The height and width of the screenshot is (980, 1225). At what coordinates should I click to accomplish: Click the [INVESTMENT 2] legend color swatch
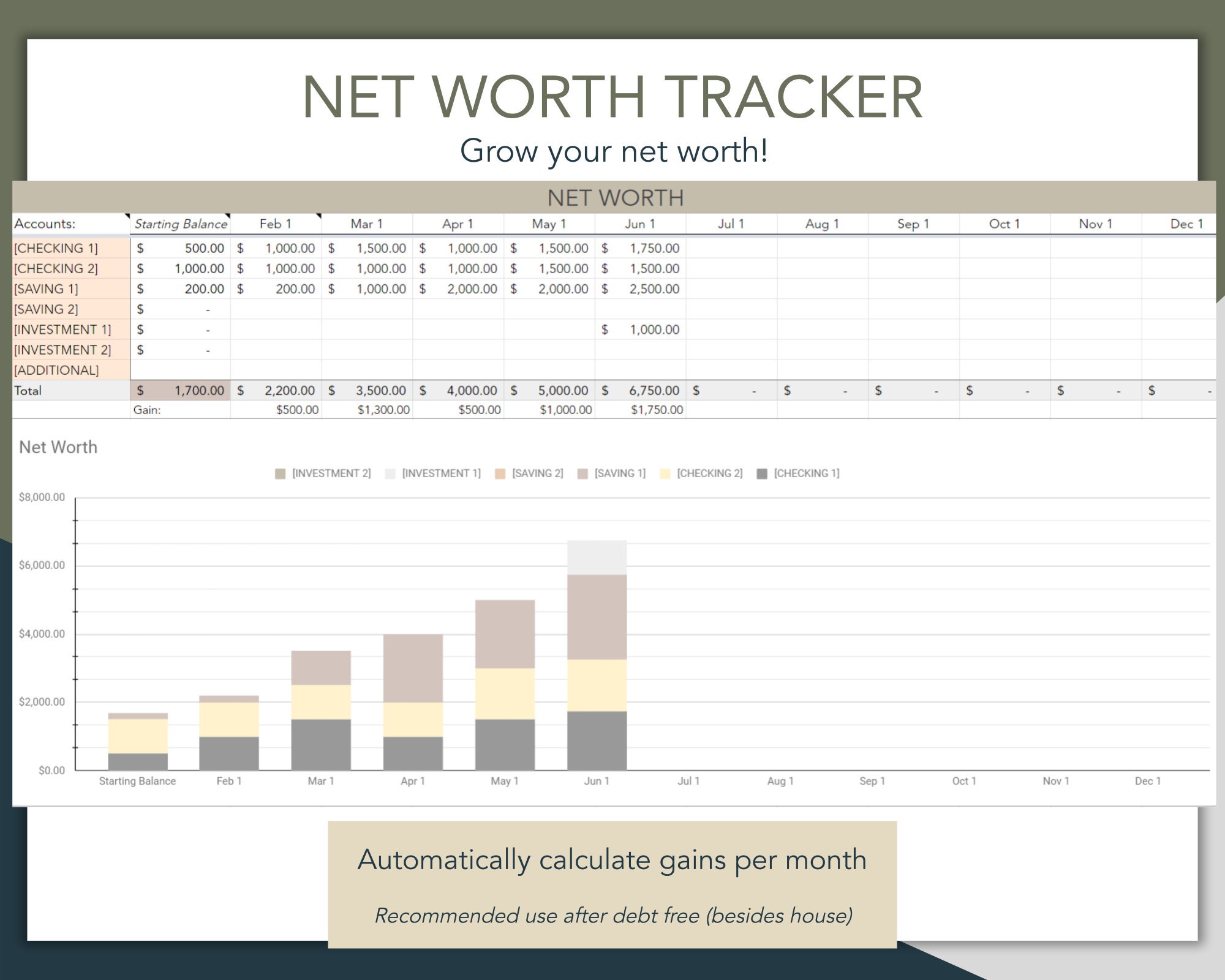click(281, 474)
